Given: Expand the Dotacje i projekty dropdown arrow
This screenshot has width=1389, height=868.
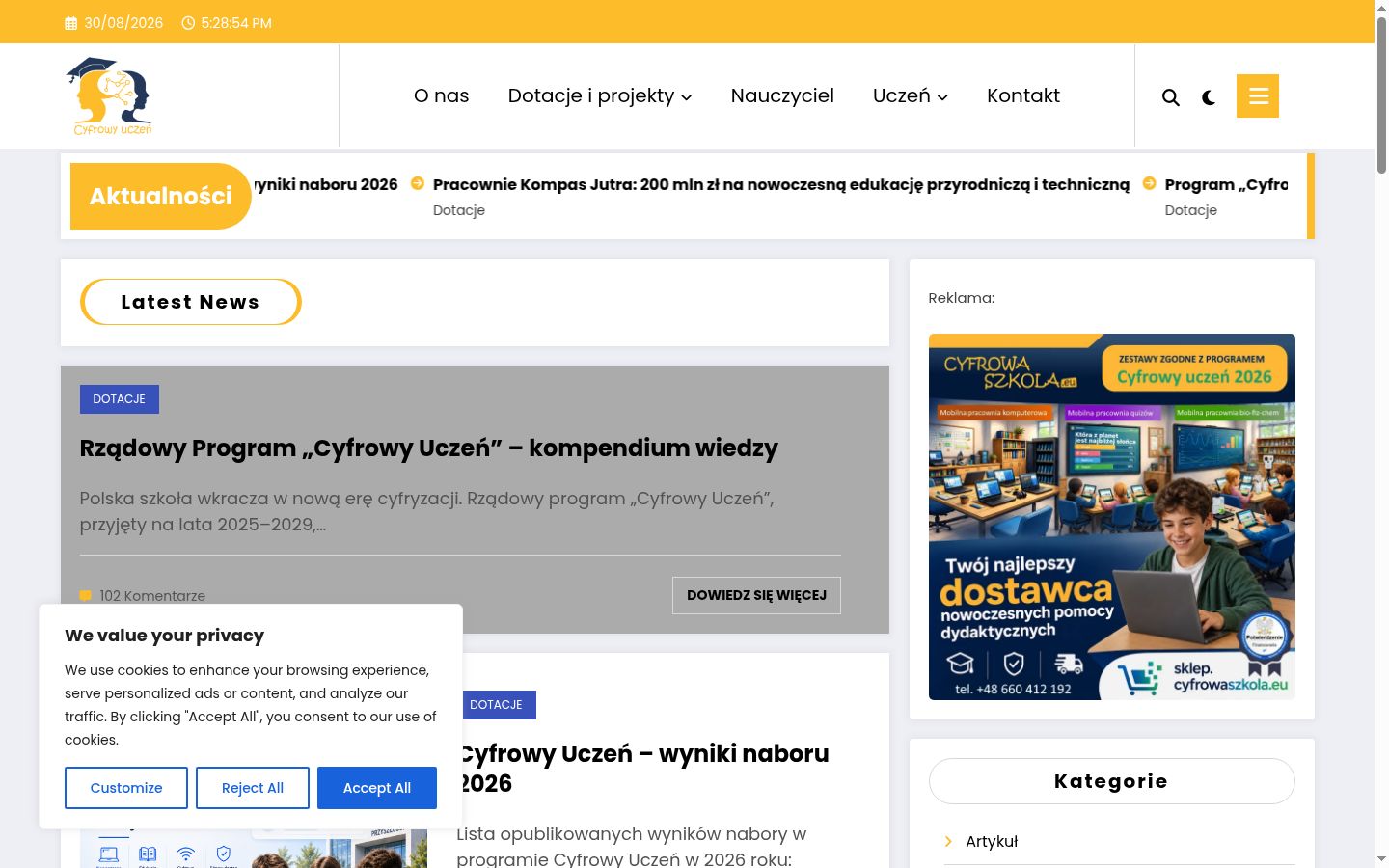Looking at the screenshot, I should 687,97.
